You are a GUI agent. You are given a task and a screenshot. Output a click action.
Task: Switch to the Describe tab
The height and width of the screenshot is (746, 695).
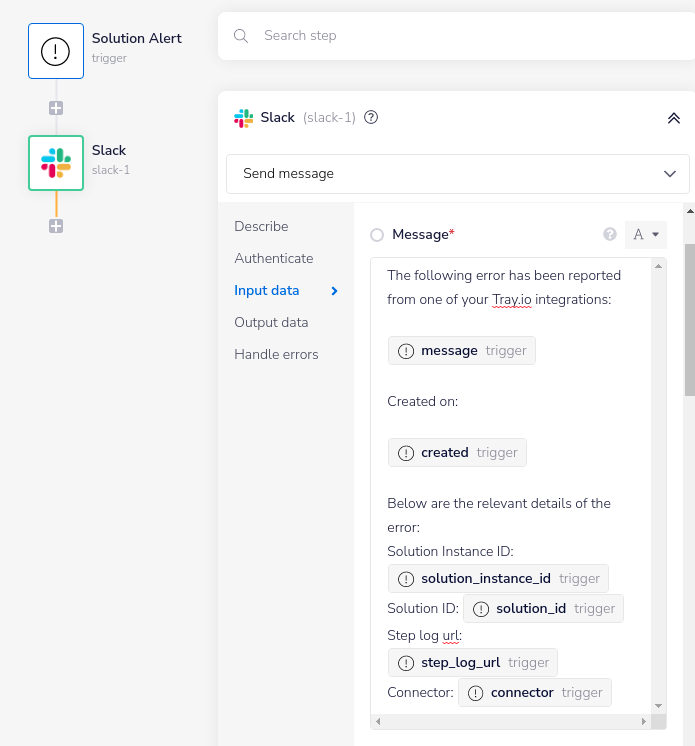tap(261, 226)
